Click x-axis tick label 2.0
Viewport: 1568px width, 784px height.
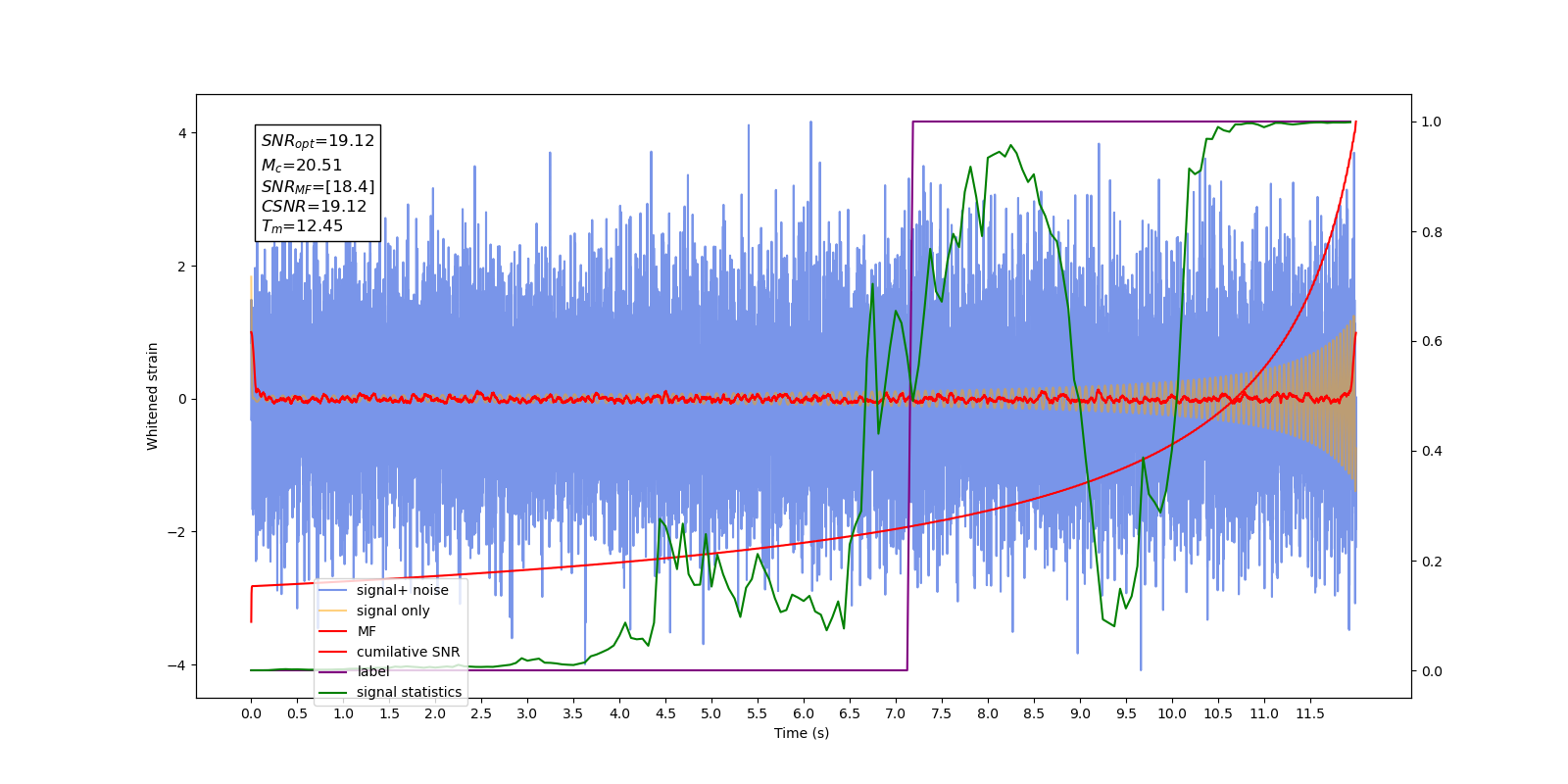tap(435, 713)
